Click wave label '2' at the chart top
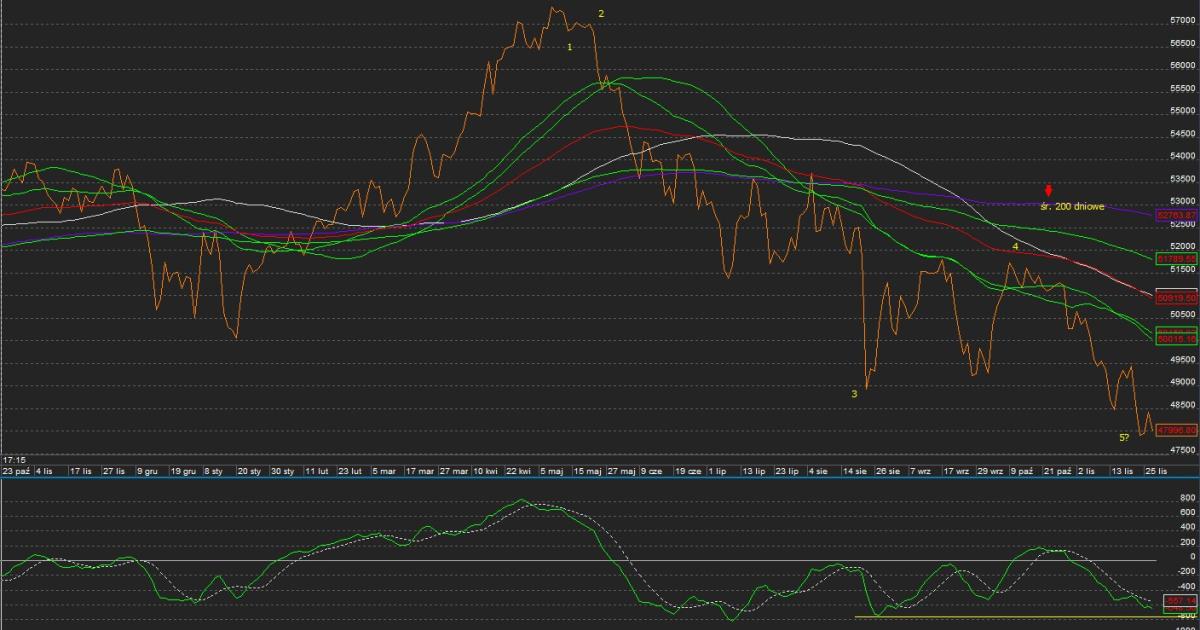This screenshot has width=1200, height=630. tap(601, 13)
